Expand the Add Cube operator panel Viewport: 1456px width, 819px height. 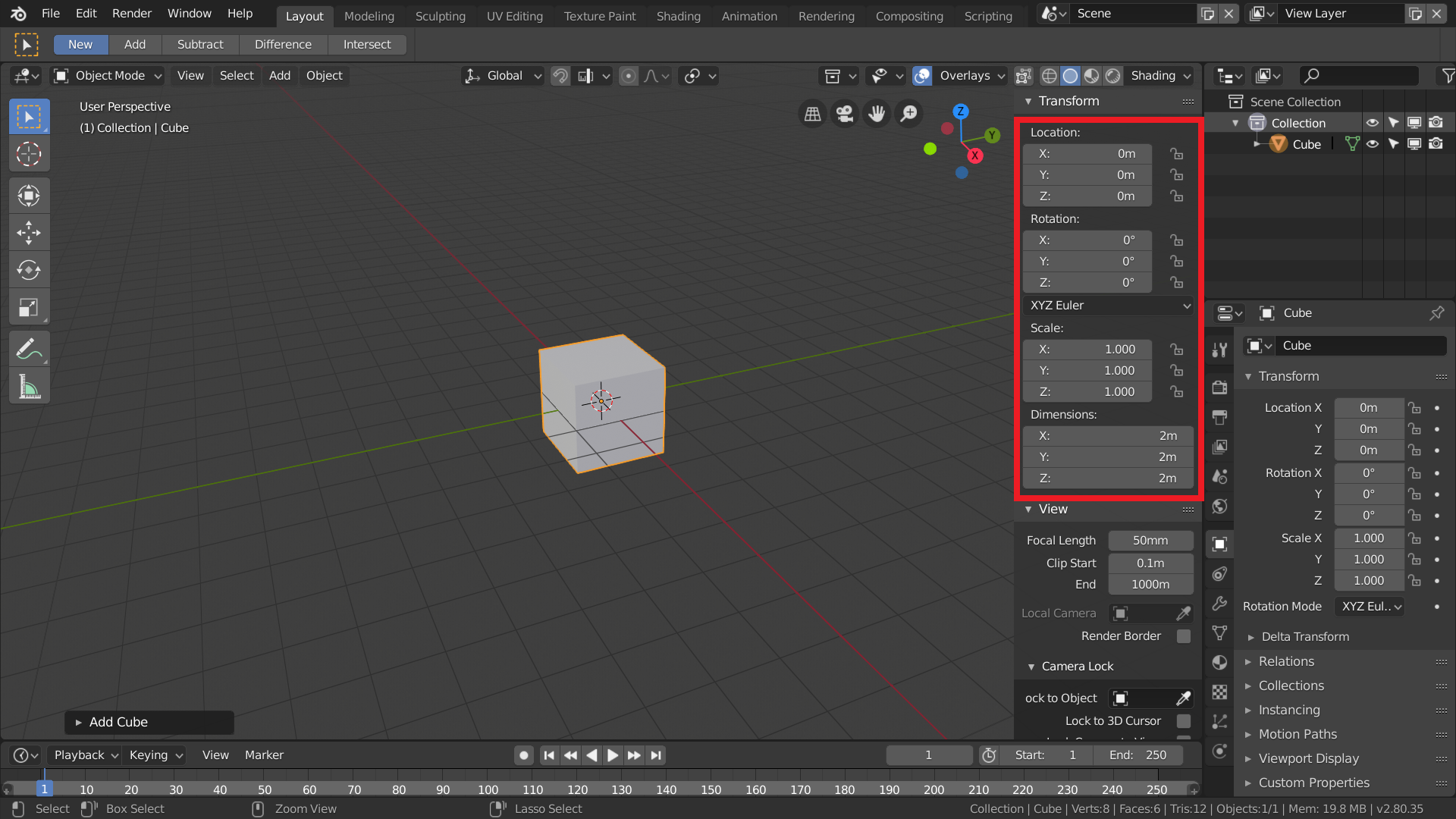point(149,723)
